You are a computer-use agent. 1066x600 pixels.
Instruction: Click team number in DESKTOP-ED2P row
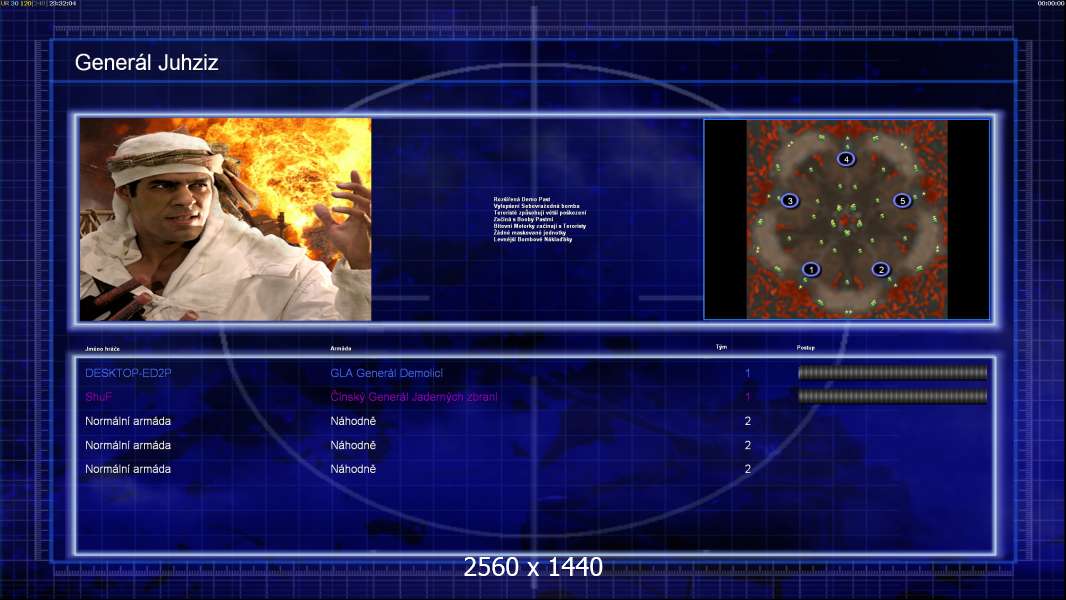tap(747, 373)
